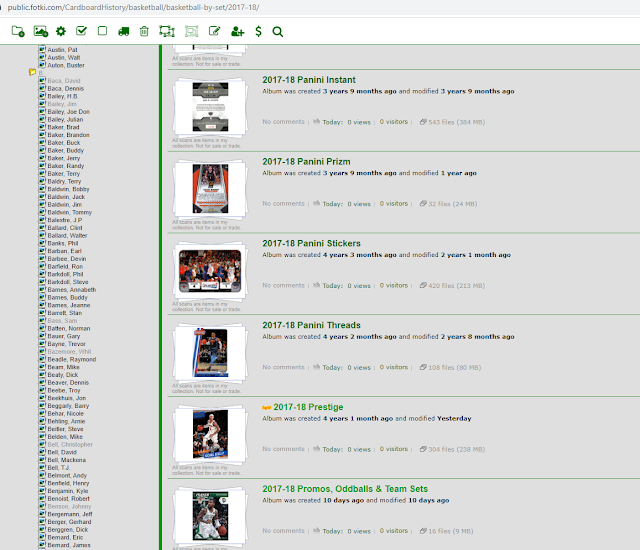
Task: Click the new-item marker beside Prestige title
Action: (267, 408)
